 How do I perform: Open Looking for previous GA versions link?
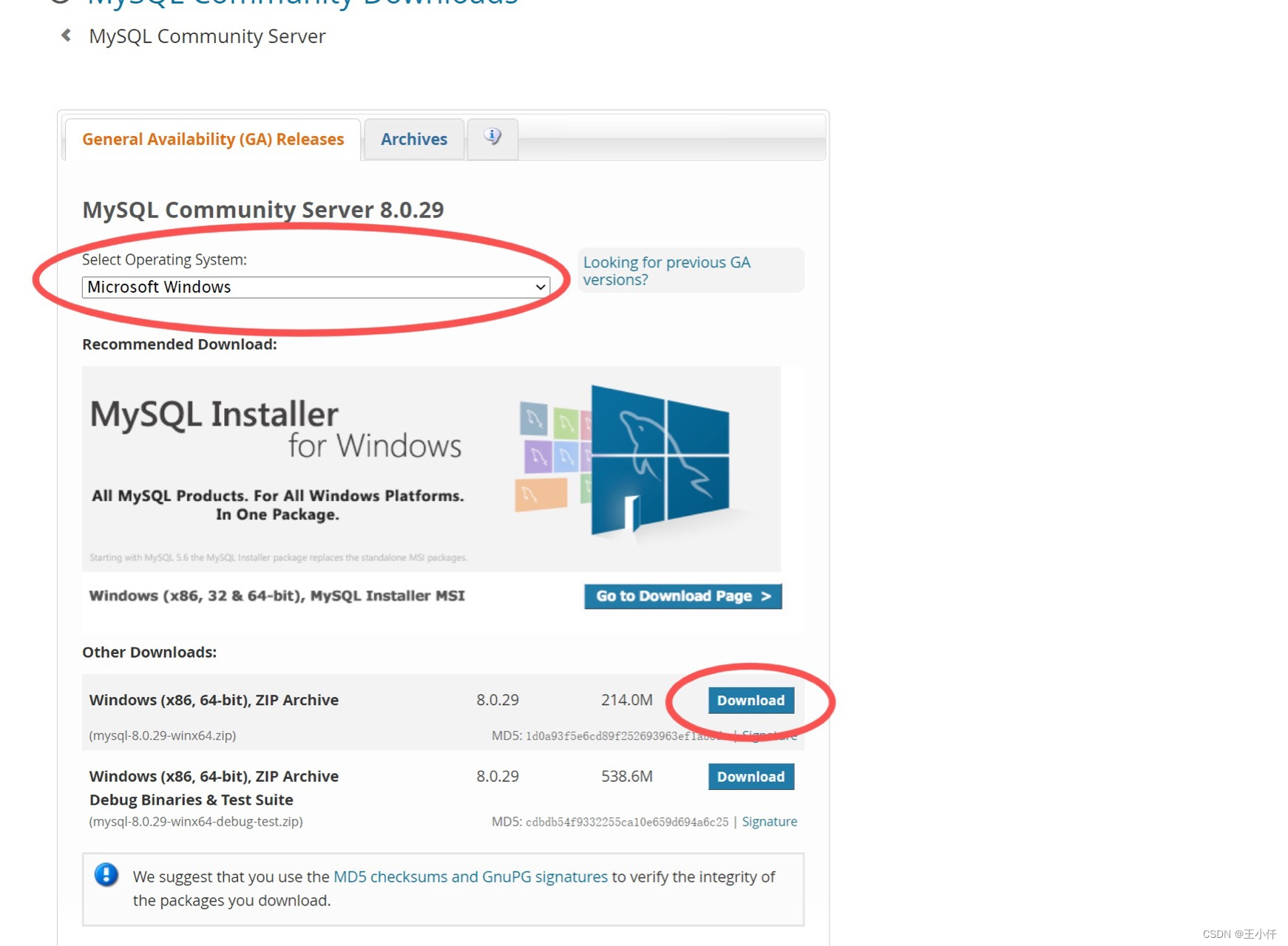[x=666, y=270]
